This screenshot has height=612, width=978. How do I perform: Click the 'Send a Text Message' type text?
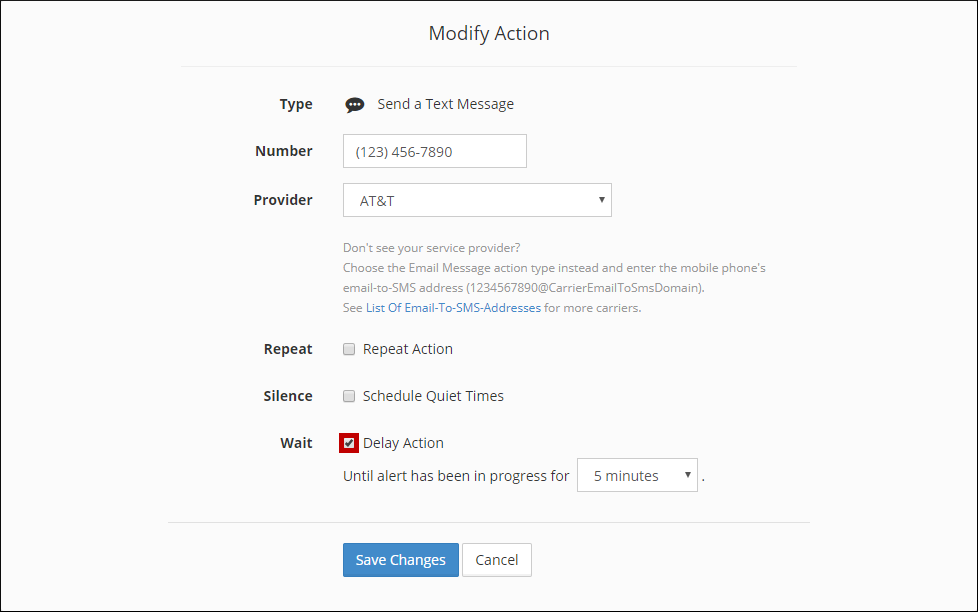(x=445, y=104)
